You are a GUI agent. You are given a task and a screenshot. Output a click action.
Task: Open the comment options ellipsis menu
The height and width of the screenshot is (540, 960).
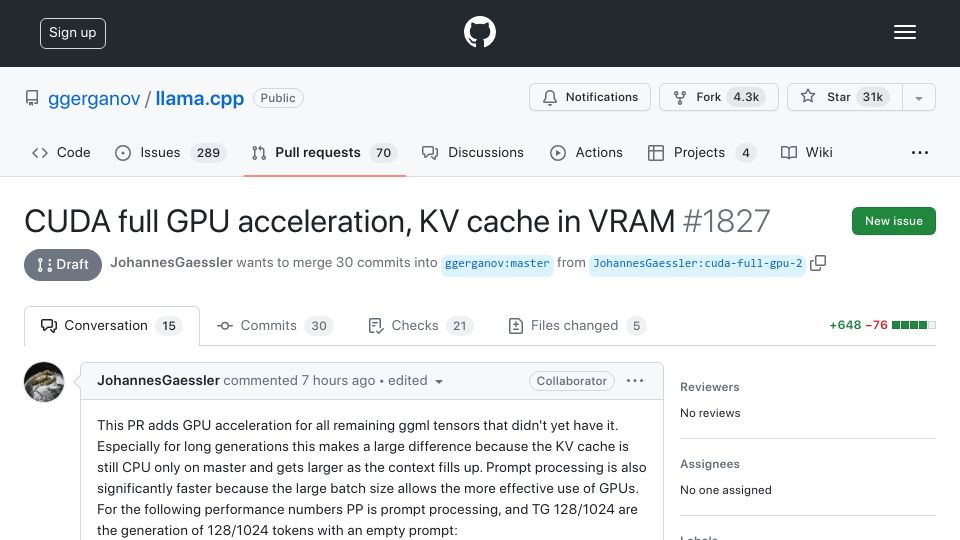635,381
